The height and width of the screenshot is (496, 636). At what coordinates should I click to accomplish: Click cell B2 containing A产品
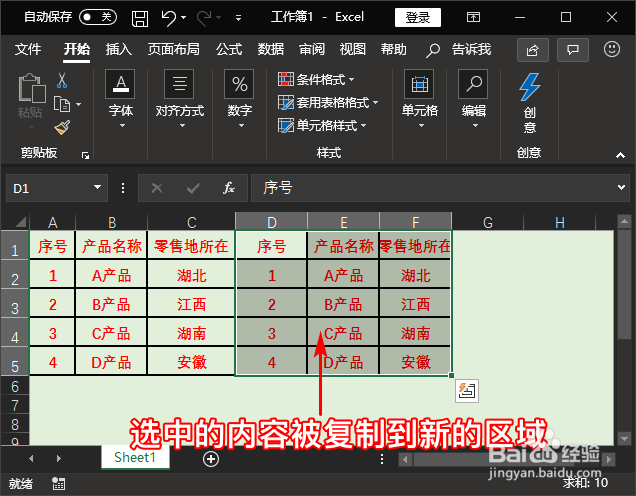111,276
